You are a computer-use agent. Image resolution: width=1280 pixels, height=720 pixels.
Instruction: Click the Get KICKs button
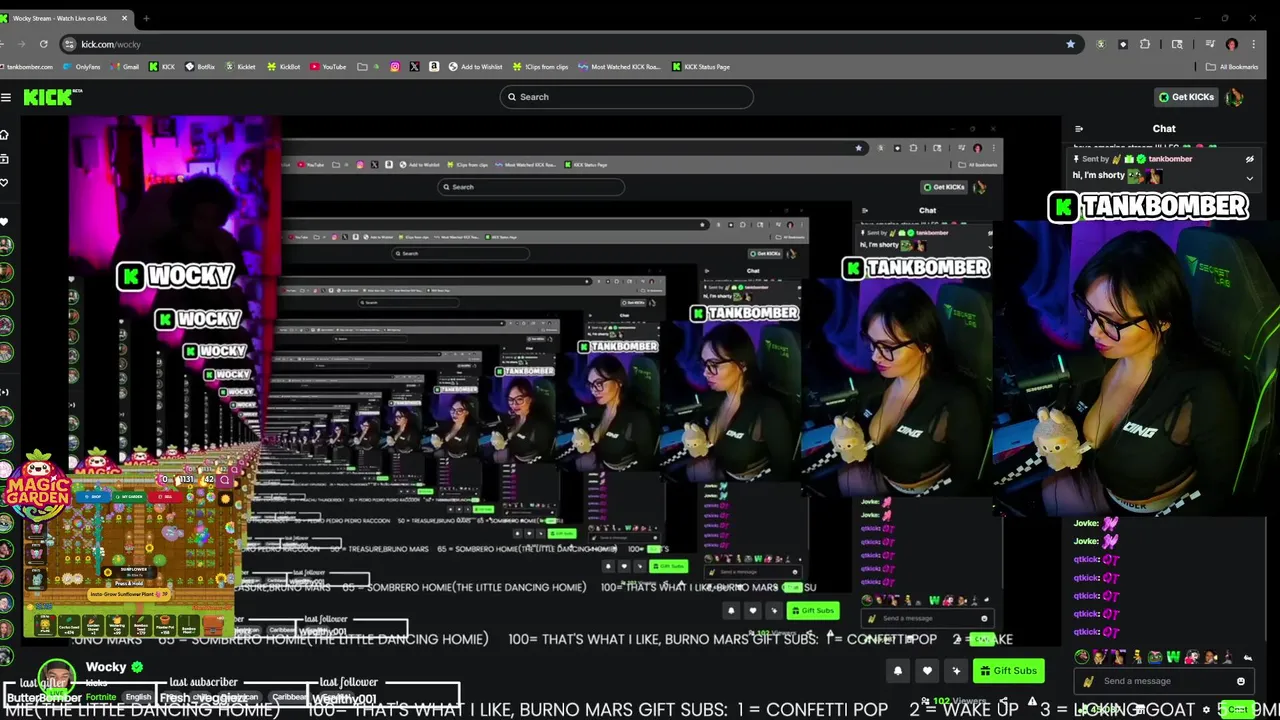click(x=1186, y=97)
